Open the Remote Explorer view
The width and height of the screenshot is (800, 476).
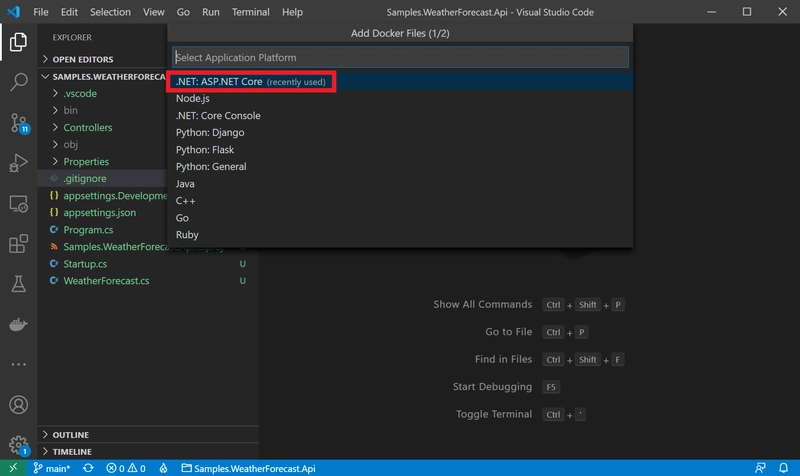coord(18,204)
